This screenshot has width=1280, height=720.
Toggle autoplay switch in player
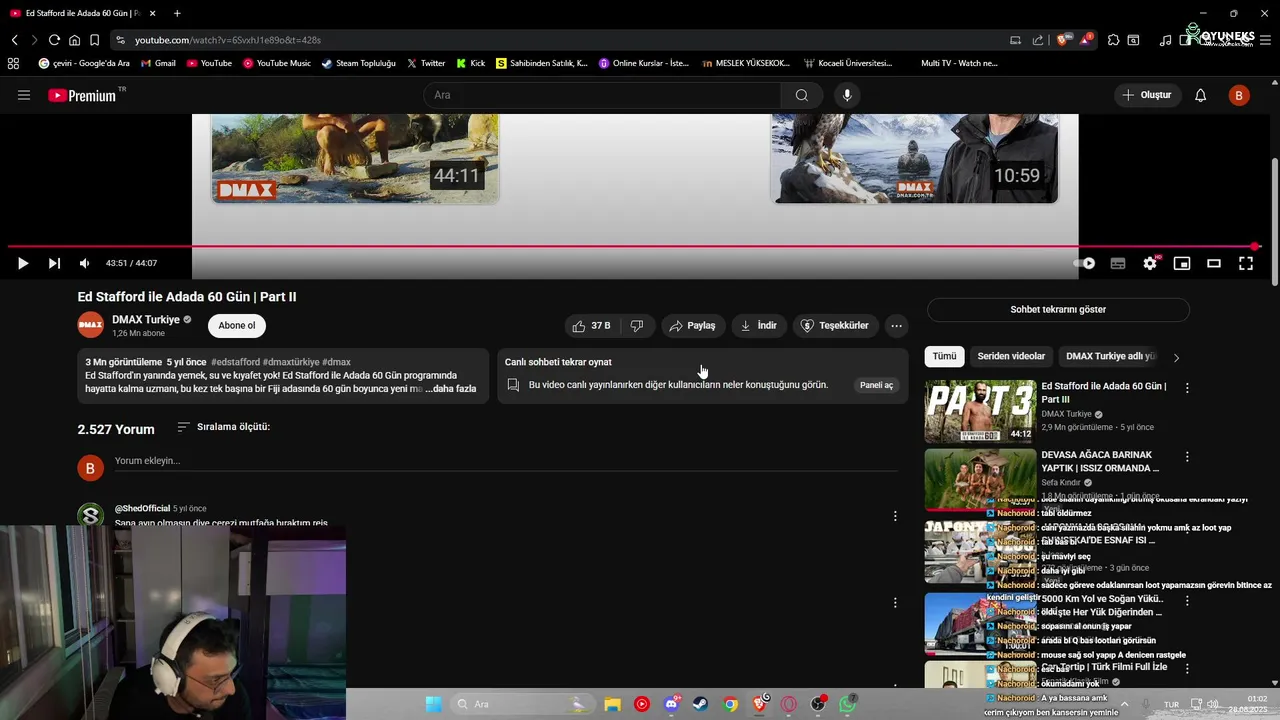1084,263
